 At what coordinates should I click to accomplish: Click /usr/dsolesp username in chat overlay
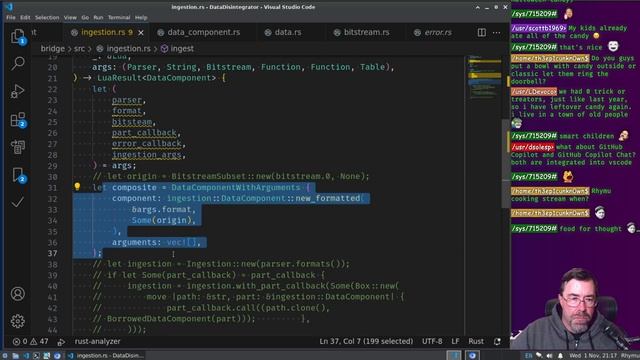[x=533, y=147]
